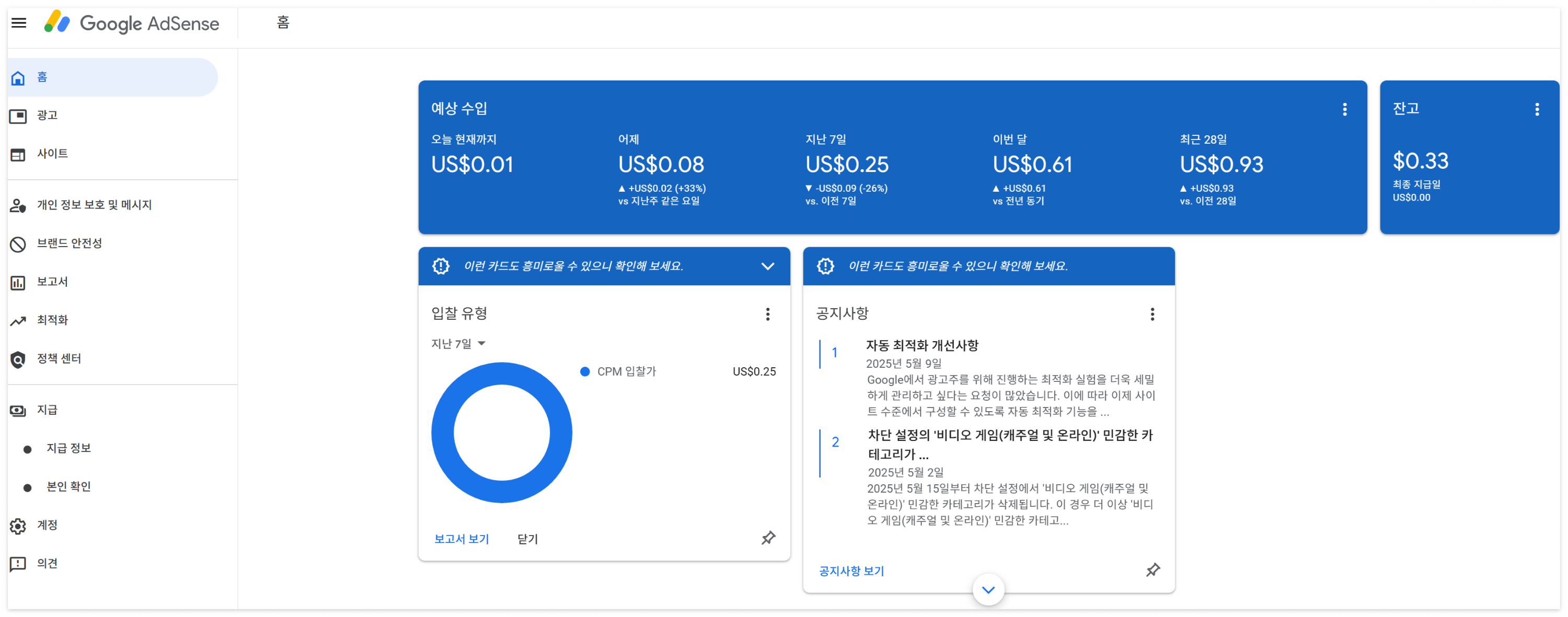The image size is (1568, 617).
Task: Go to 광고 in the sidebar
Action: [x=47, y=115]
